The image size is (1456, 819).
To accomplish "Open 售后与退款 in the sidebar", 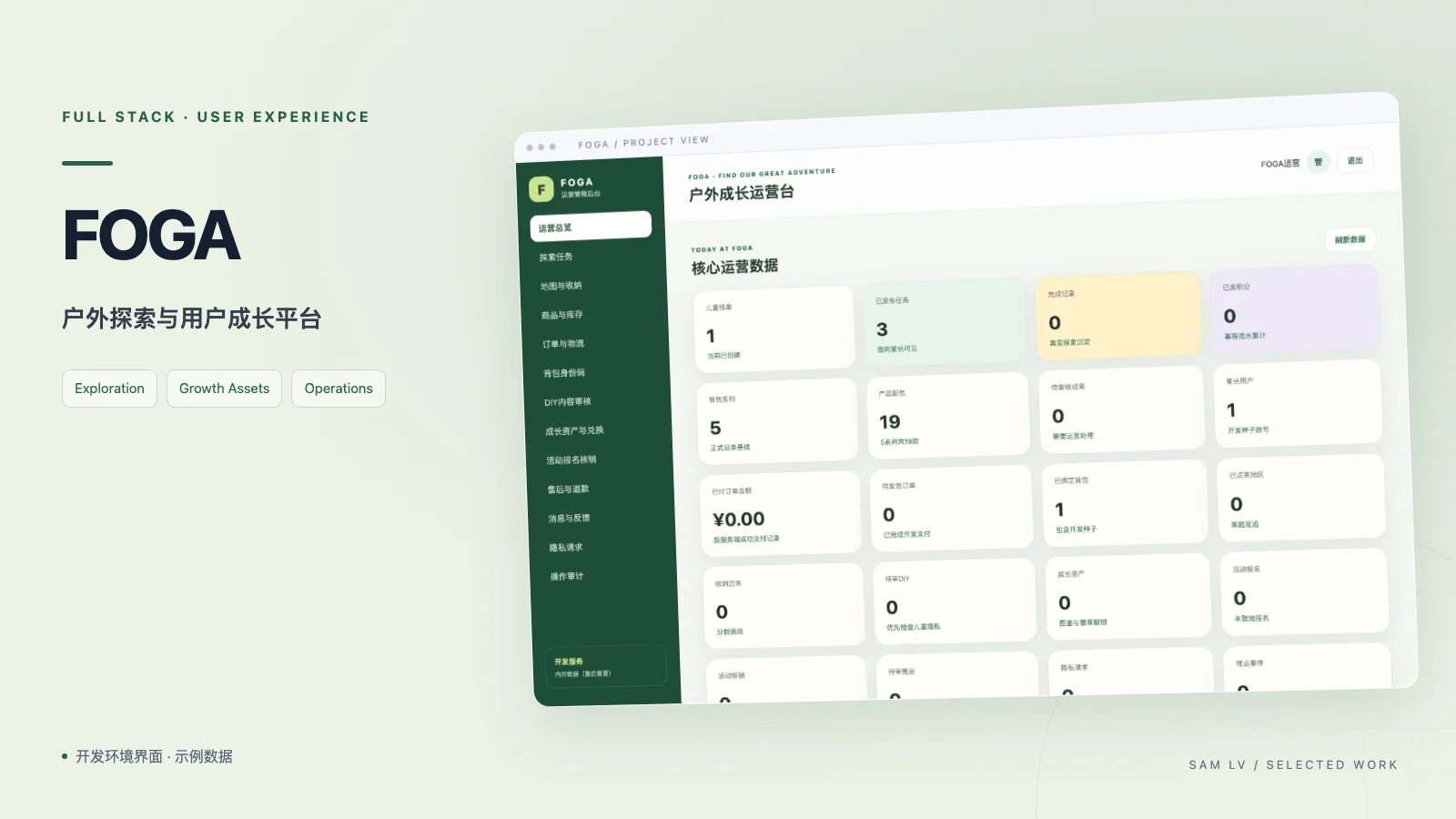I will 568,490.
